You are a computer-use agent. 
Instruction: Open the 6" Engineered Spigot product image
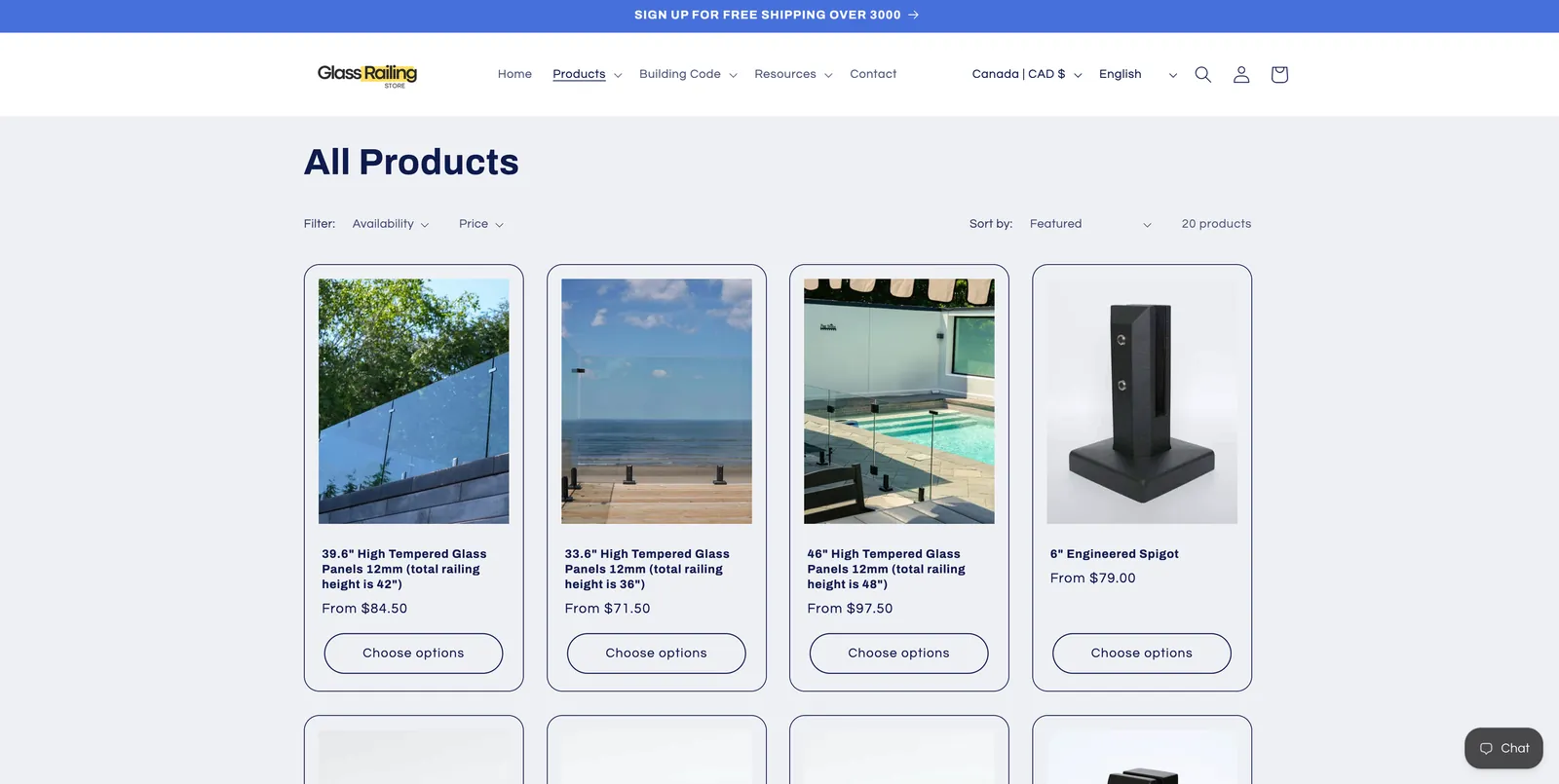tap(1142, 401)
